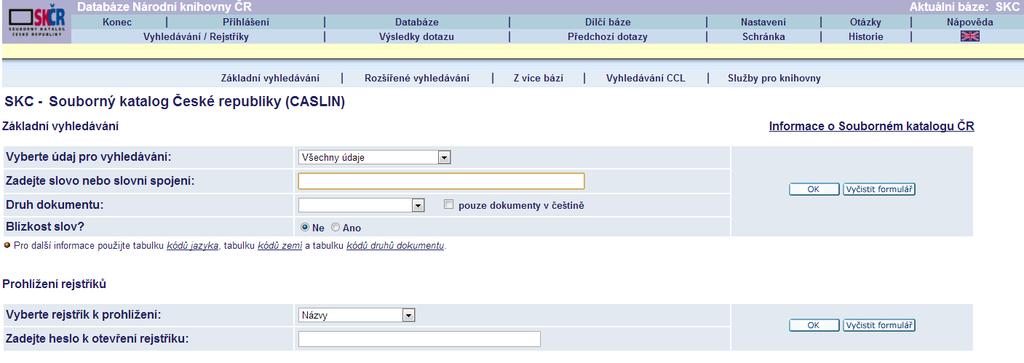Click the index heslo input field
Screen dimensions: 1024x363
(419, 339)
